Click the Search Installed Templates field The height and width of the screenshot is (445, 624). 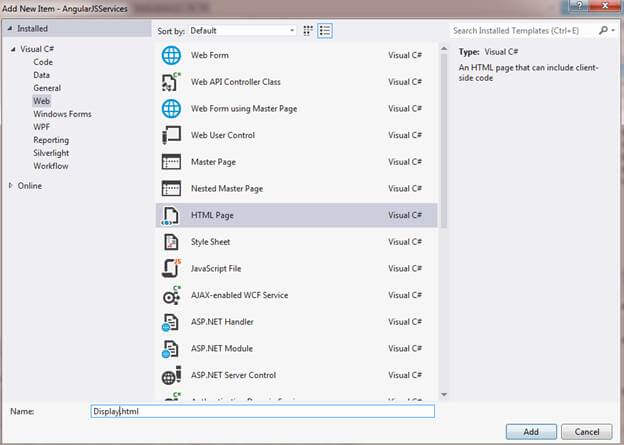tap(523, 30)
